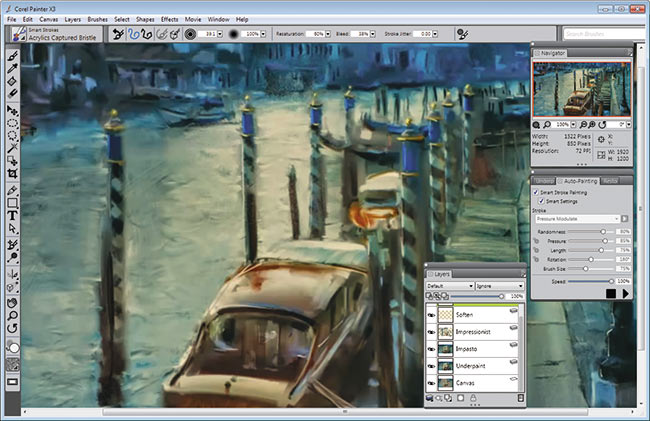This screenshot has width=650, height=421.
Task: Click the paper selector in the toolbox
Action: click(x=12, y=365)
